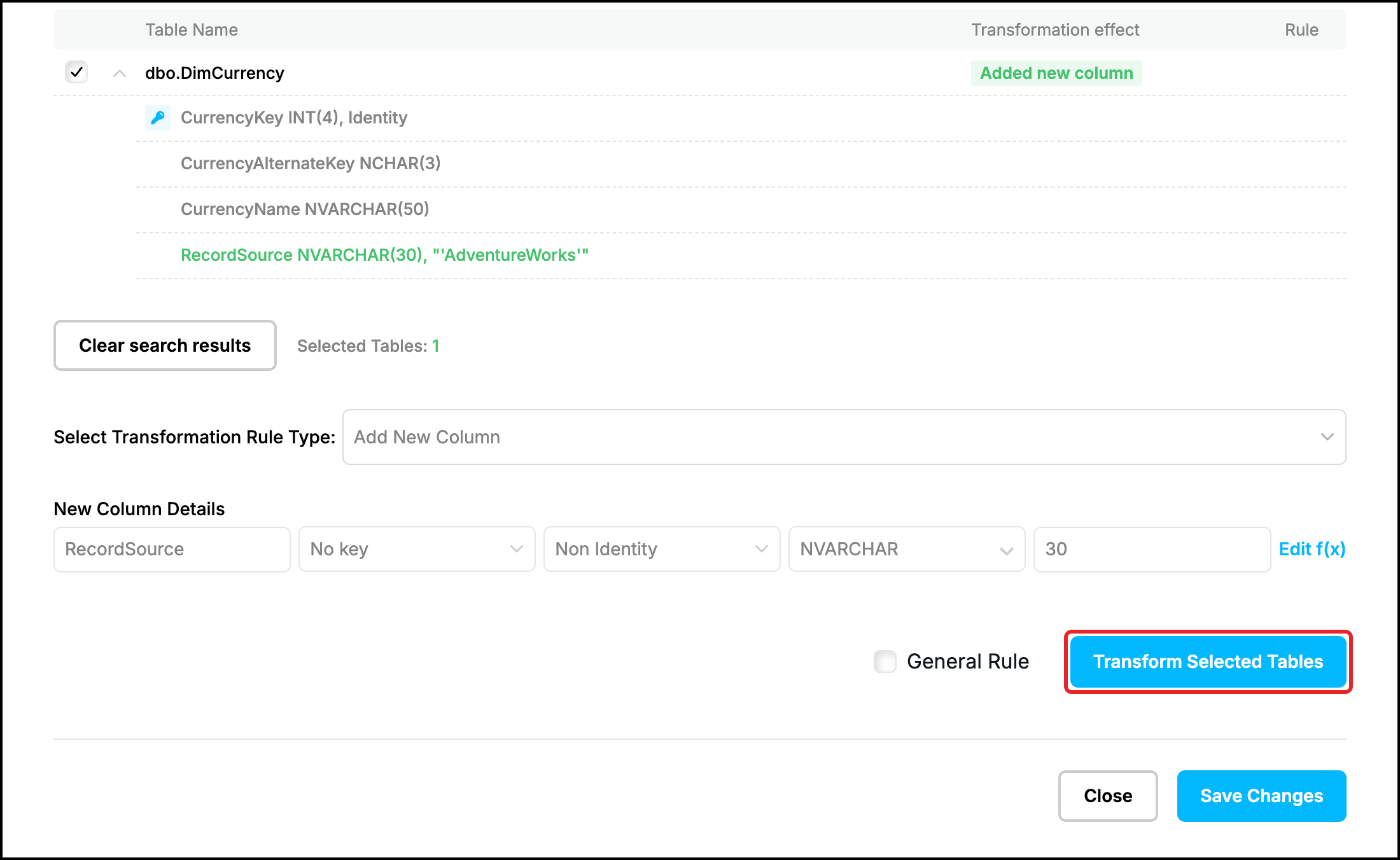Click the column length field showing 30
The height and width of the screenshot is (860, 1400).
(1152, 549)
